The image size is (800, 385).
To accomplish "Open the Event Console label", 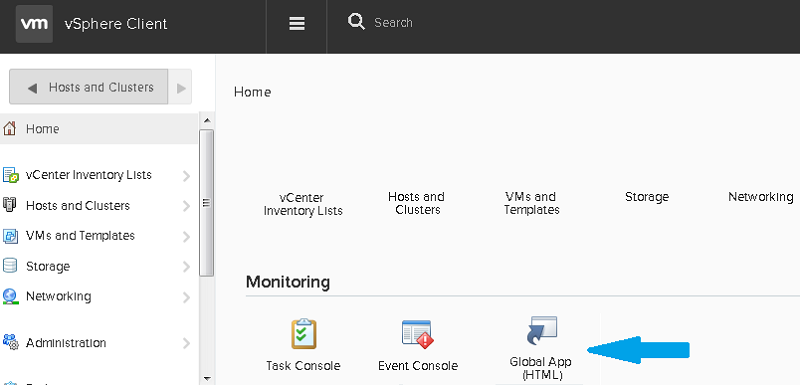I will point(418,366).
